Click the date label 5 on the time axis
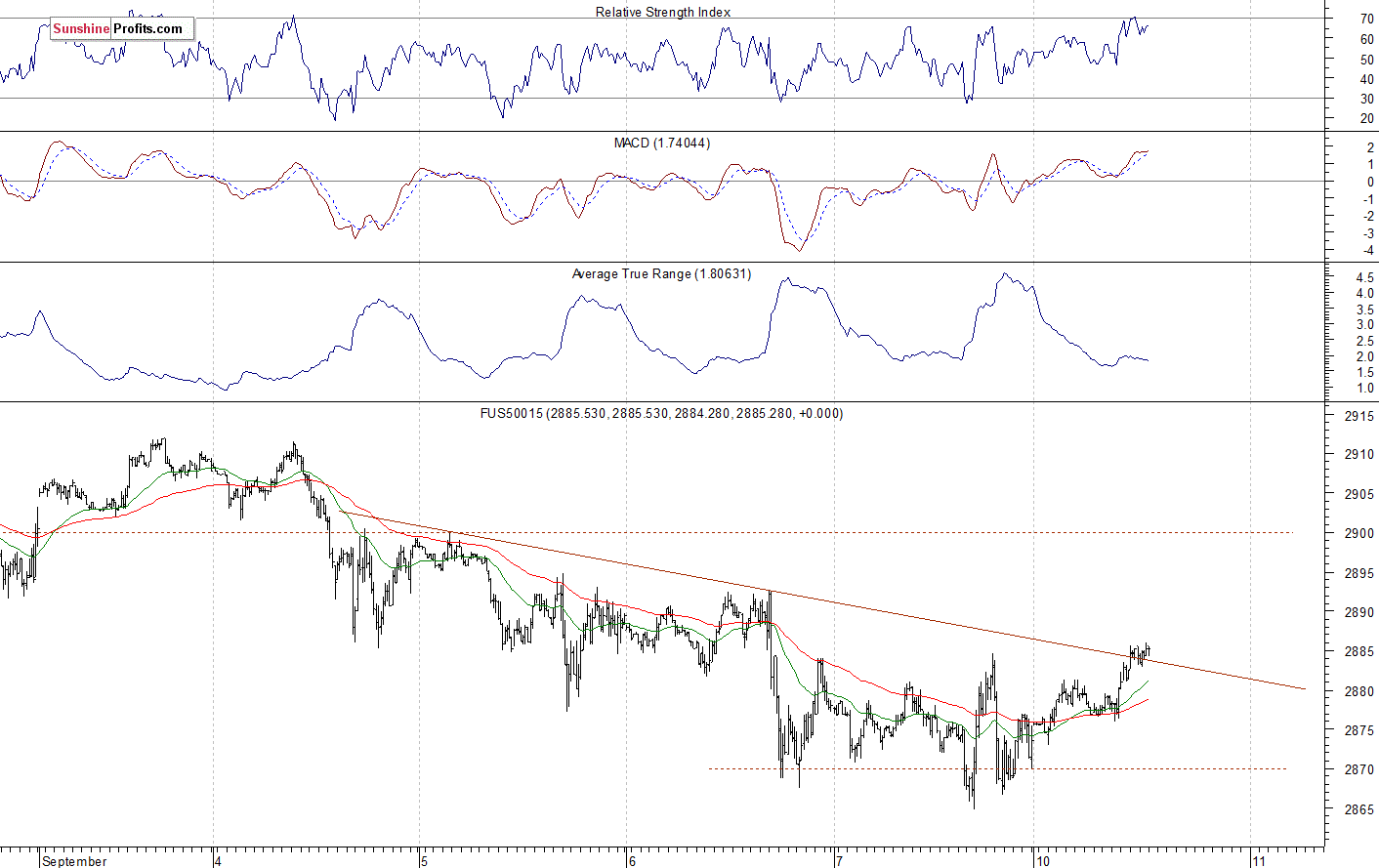 click(x=424, y=861)
